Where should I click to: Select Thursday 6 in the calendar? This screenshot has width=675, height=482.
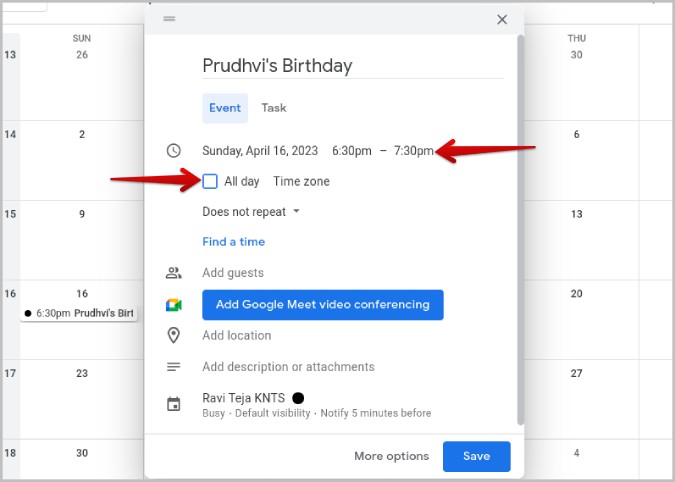[x=576, y=134]
